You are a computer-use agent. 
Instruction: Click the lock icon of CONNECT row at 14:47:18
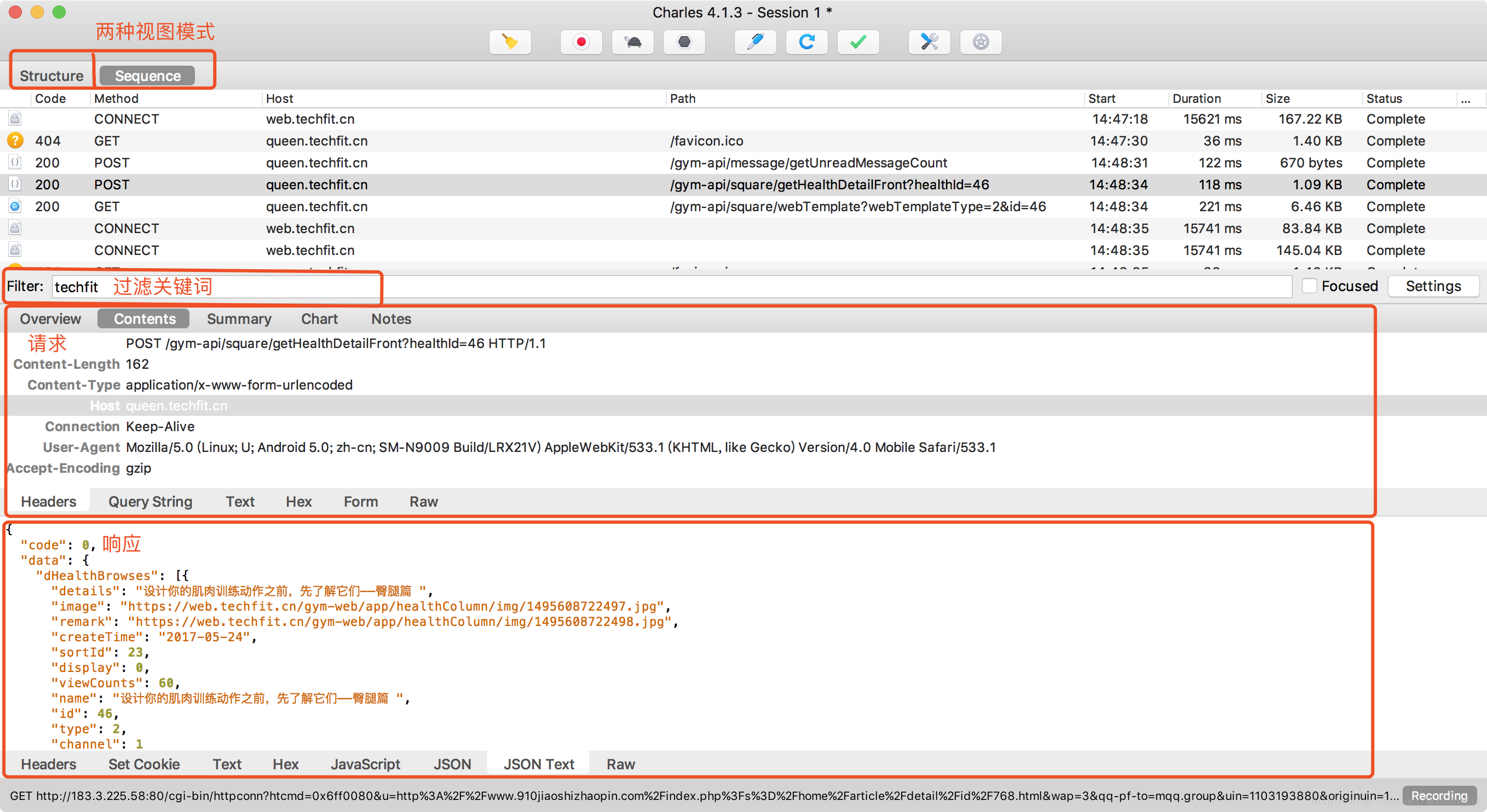pos(15,119)
